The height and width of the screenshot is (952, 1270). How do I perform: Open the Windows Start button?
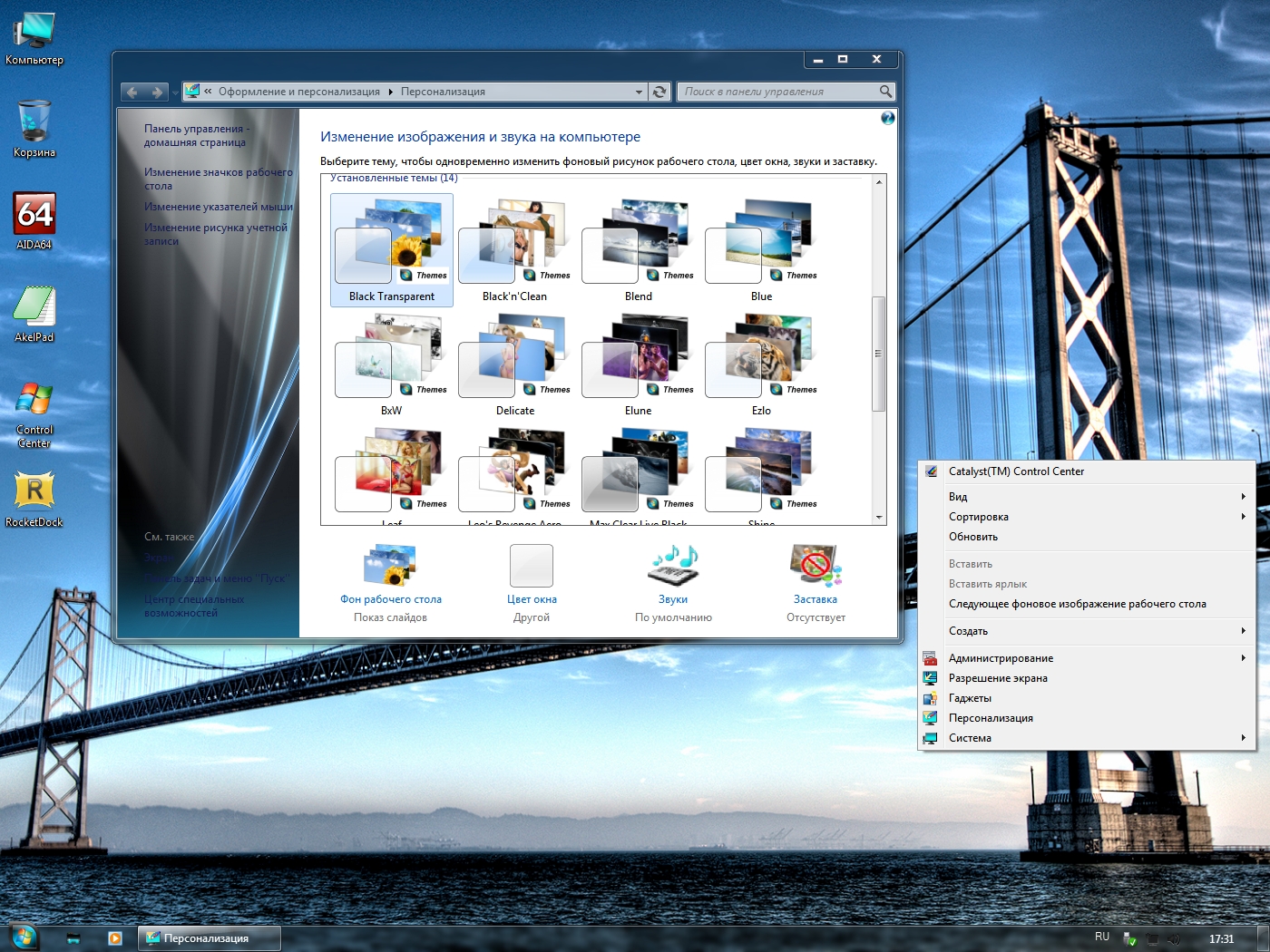pyautogui.click(x=23, y=937)
